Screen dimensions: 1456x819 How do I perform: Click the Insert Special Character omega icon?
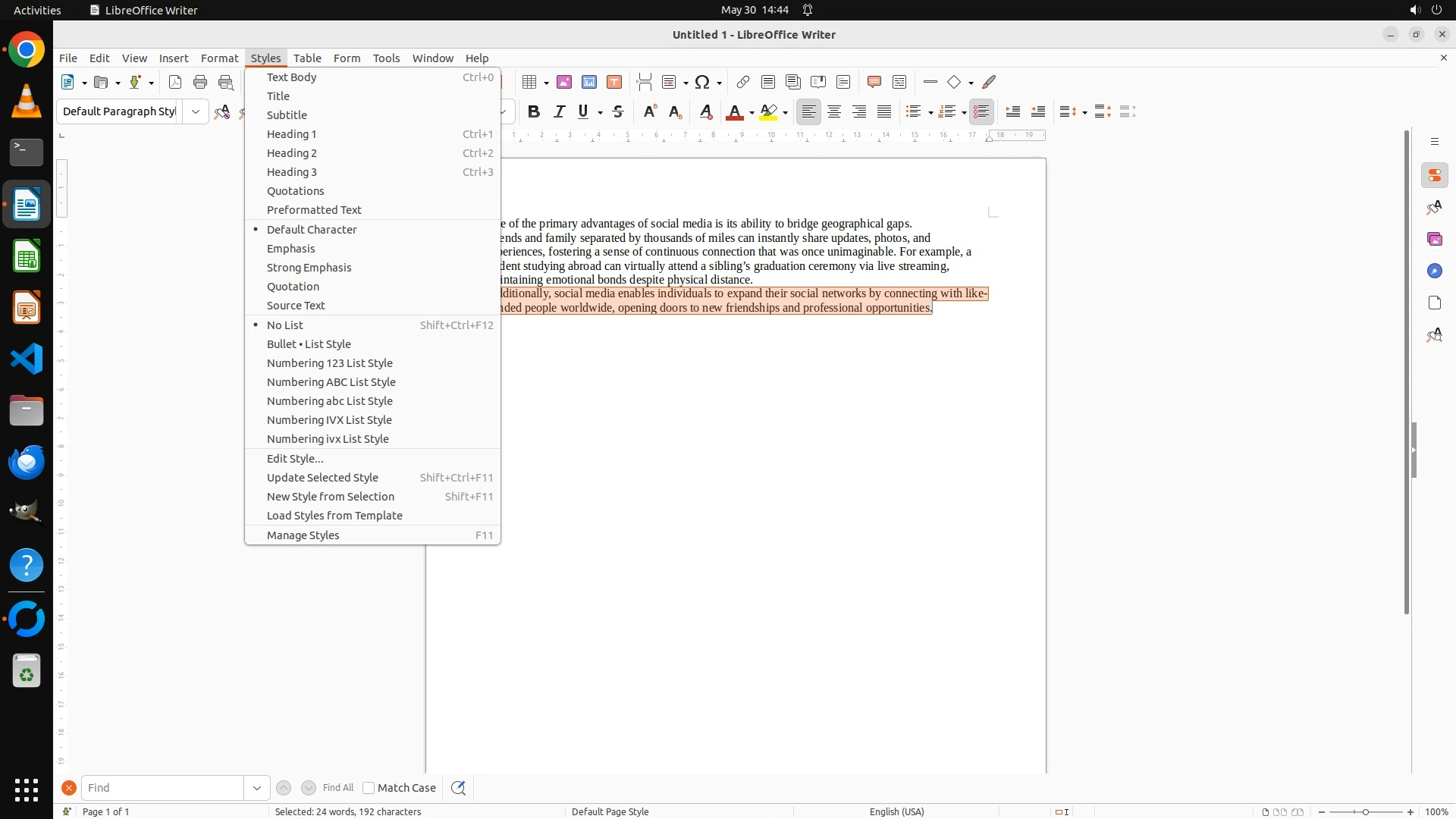[x=702, y=82]
